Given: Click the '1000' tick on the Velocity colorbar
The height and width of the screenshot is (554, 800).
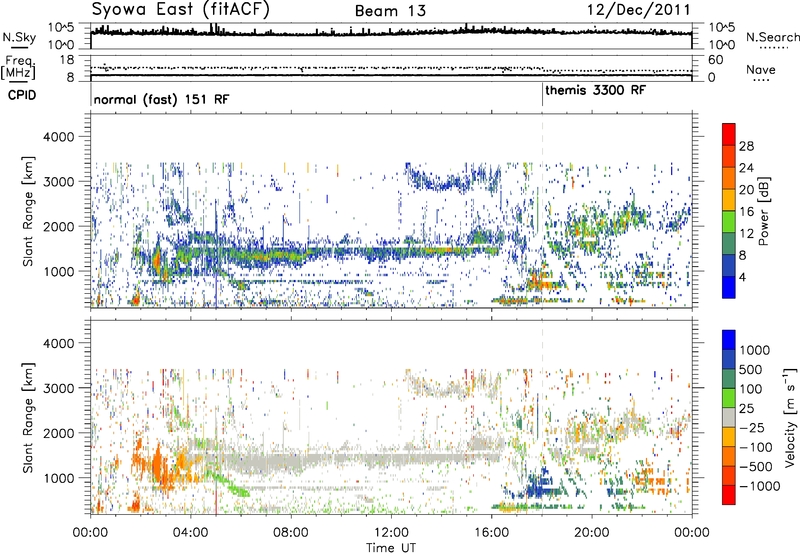Looking at the screenshot, I should tap(754, 350).
